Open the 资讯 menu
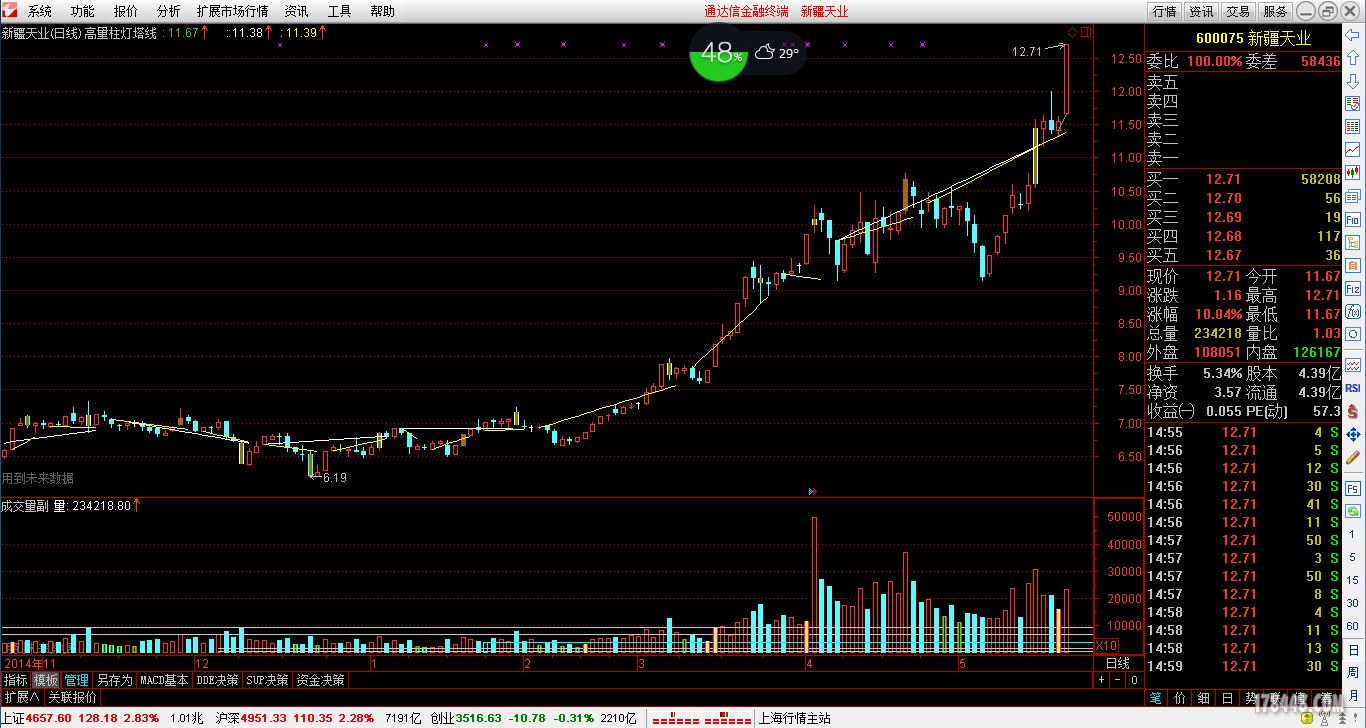Screen dimensions: 1366x728 coord(296,11)
